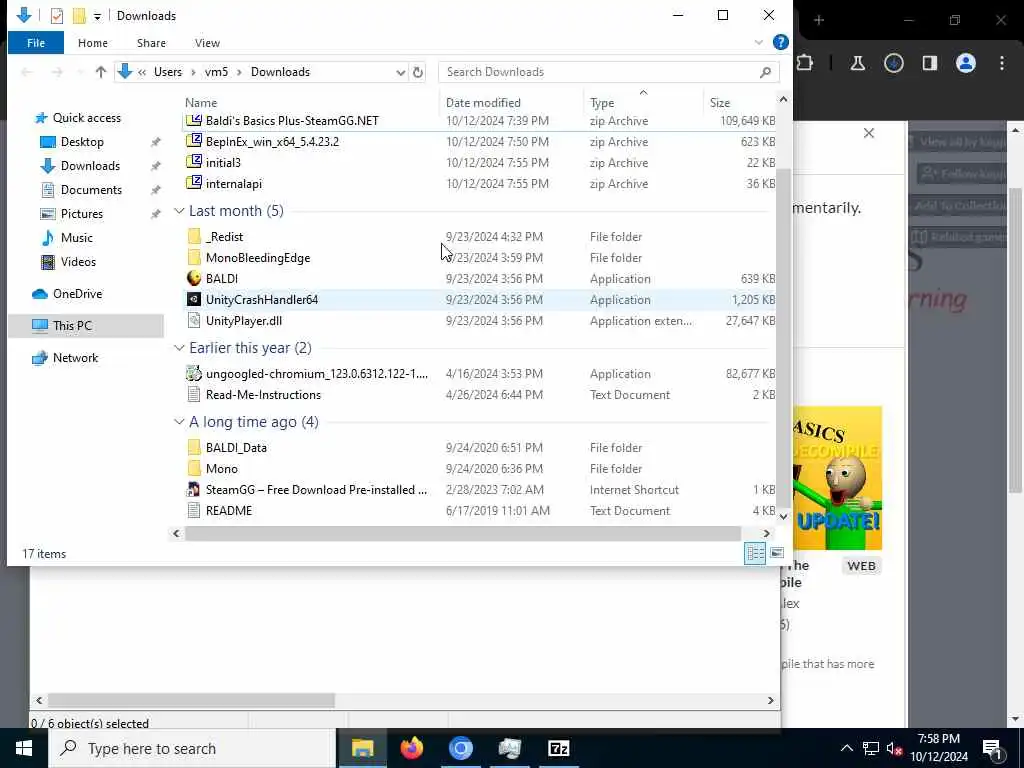Click the Up one level arrow
The image size is (1024, 768).
click(101, 72)
